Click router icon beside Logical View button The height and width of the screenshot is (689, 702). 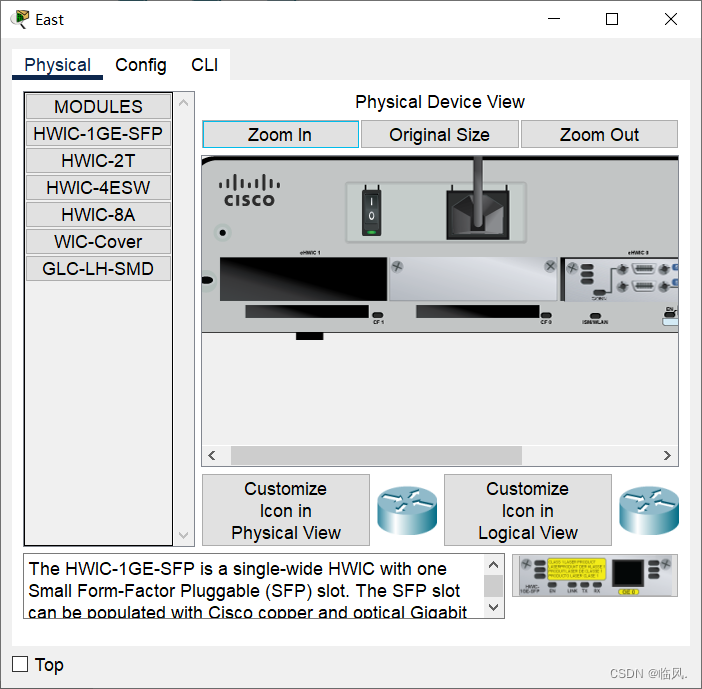click(649, 510)
